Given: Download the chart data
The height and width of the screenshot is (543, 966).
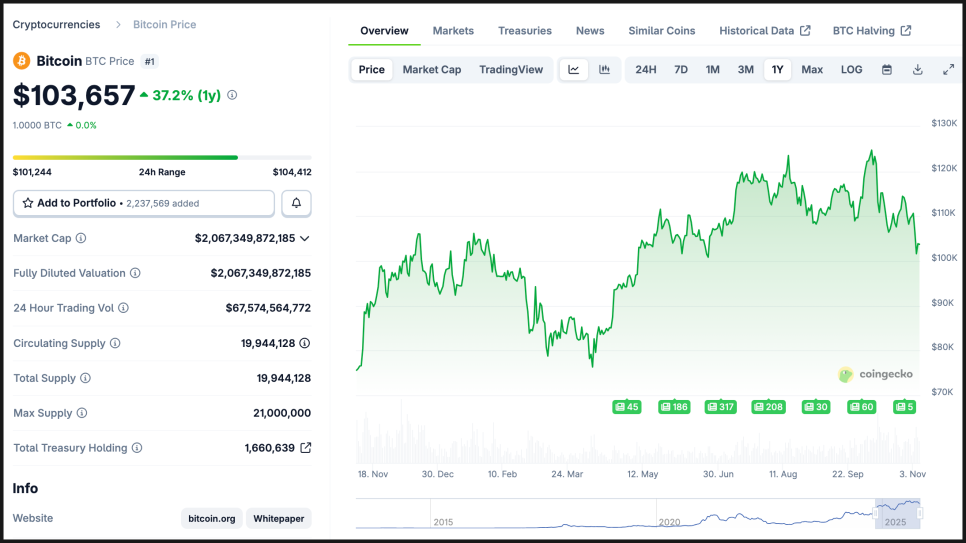Looking at the screenshot, I should 917,70.
